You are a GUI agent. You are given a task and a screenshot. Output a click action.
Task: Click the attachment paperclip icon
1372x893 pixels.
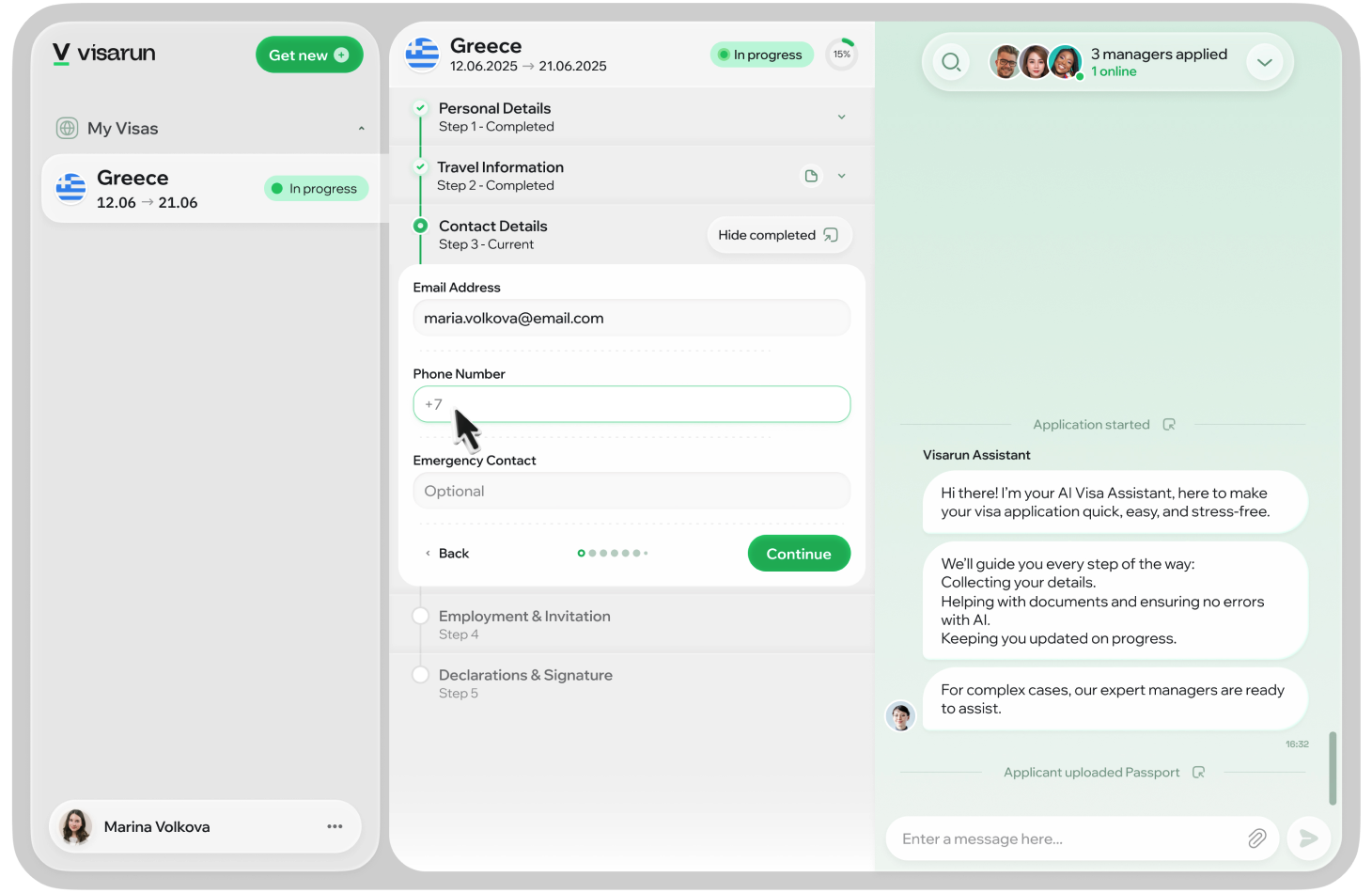(x=1256, y=838)
